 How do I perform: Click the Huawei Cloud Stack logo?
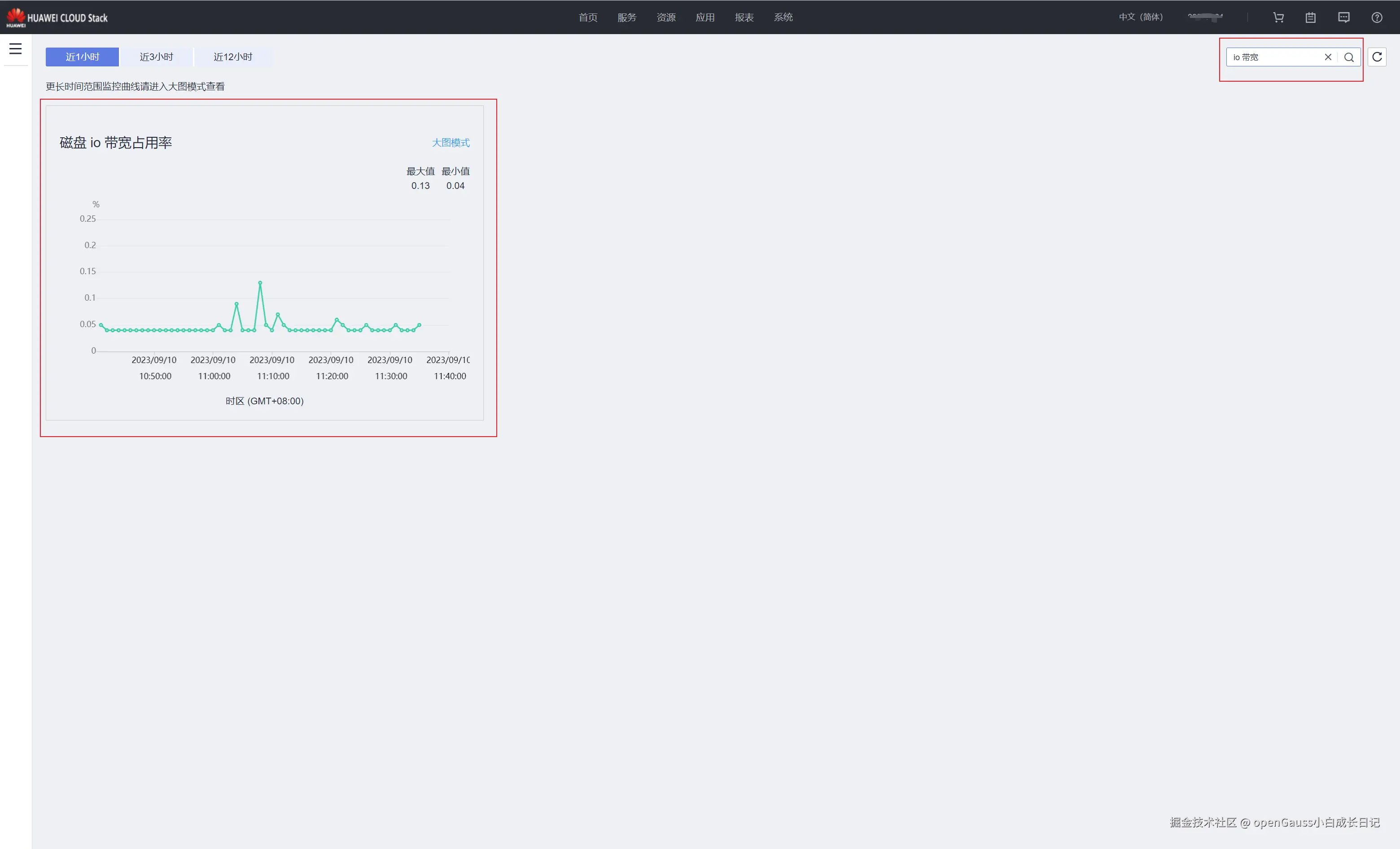pos(57,18)
